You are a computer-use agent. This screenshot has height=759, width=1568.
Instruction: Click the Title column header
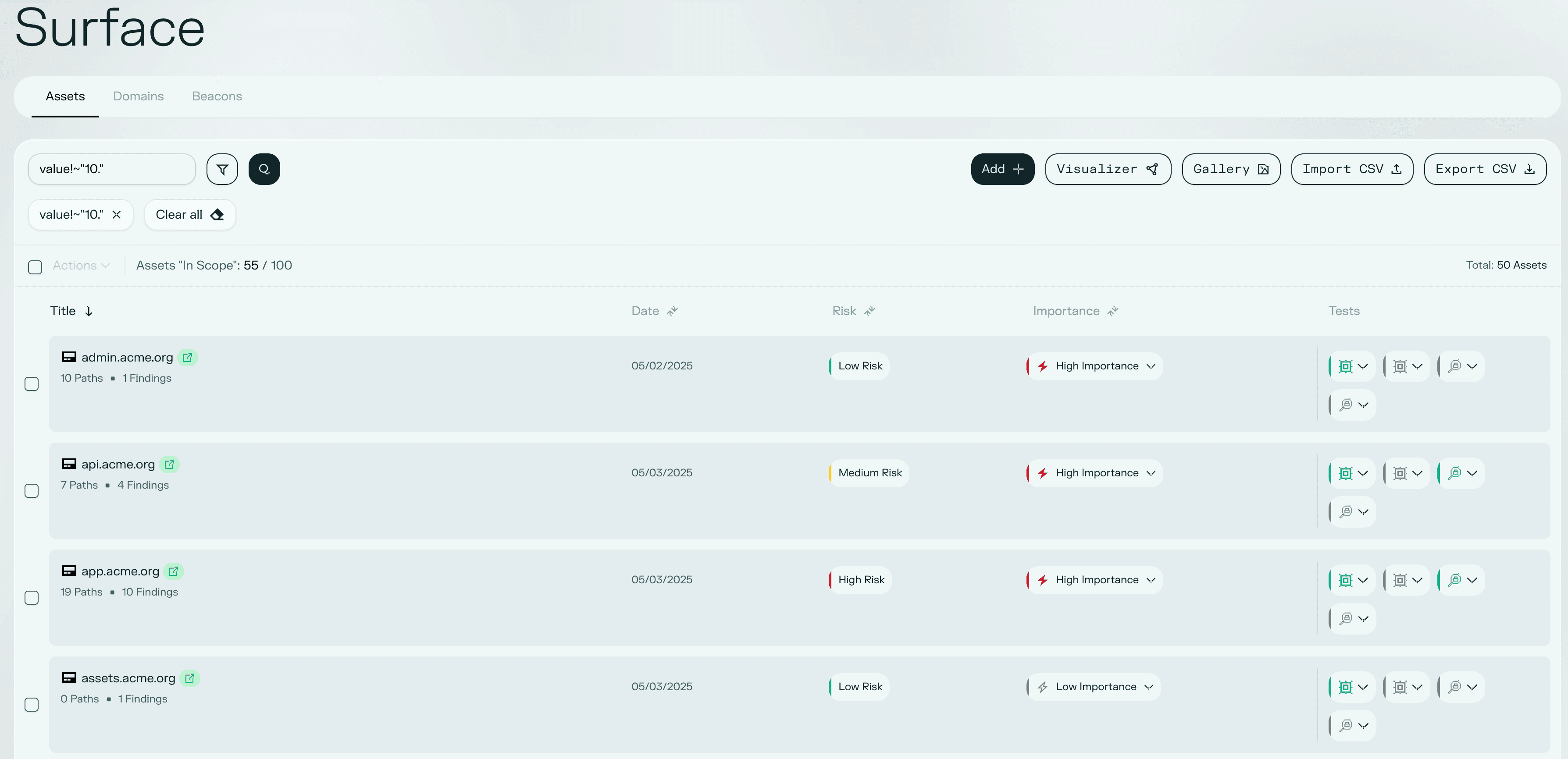point(63,312)
